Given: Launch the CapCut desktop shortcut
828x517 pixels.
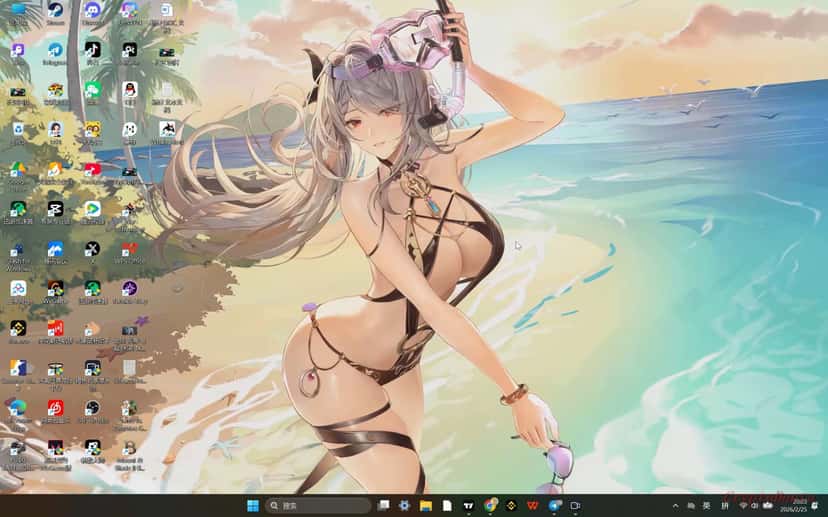Looking at the screenshot, I should [55, 209].
